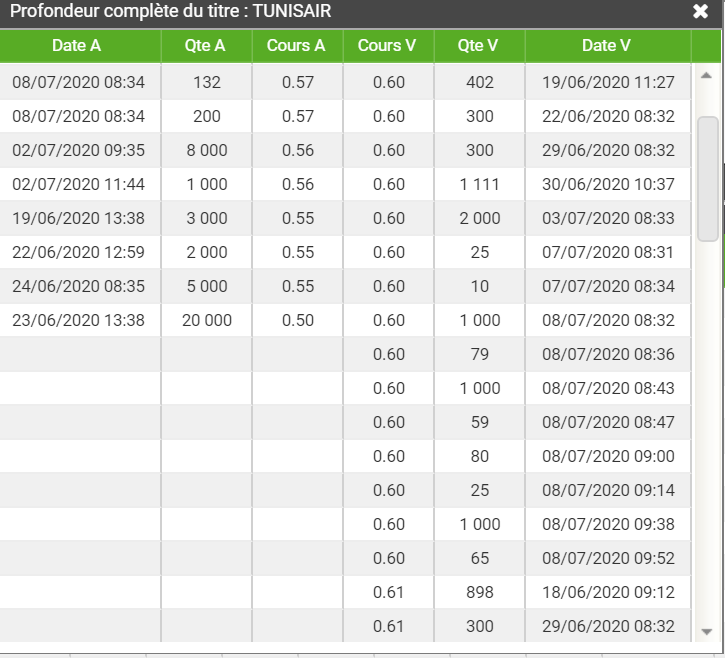Select the 08/07/2020 08:34 row with quantity 132
The height and width of the screenshot is (658, 725).
[345, 82]
